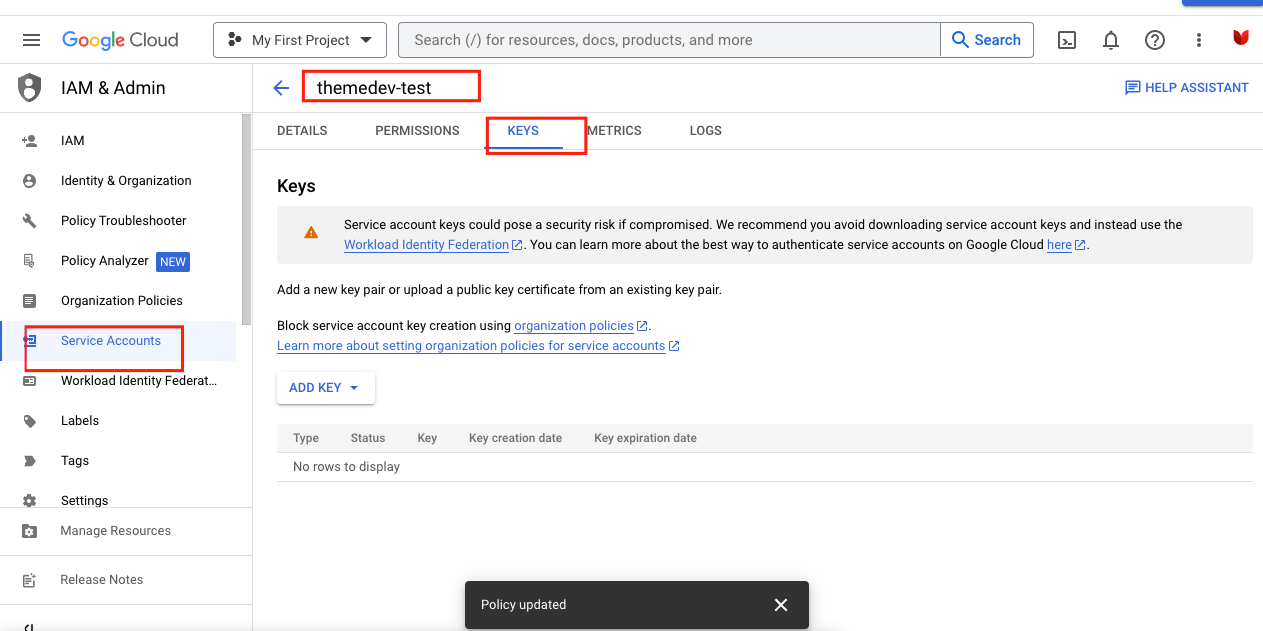Open the Search button dropdown area
Screen dimensions: 1263x631
pyautogui.click(x=986, y=40)
